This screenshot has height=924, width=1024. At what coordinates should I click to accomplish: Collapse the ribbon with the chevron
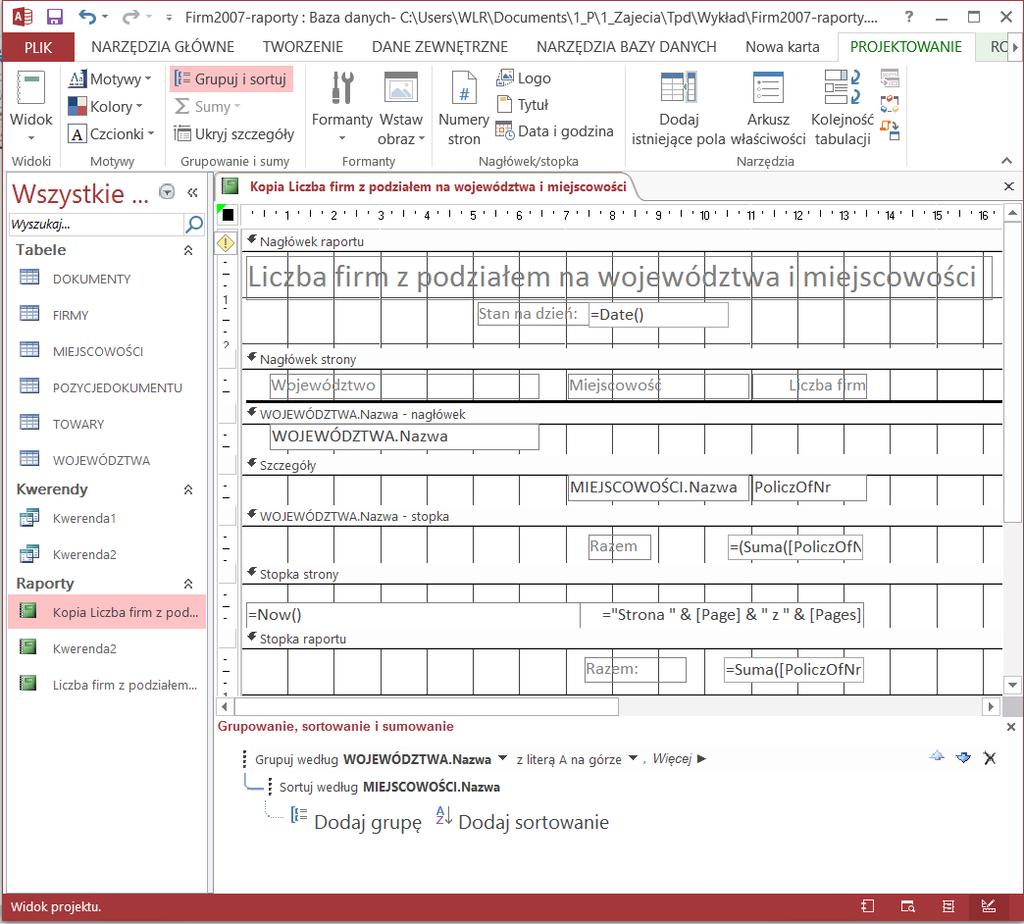point(1006,161)
